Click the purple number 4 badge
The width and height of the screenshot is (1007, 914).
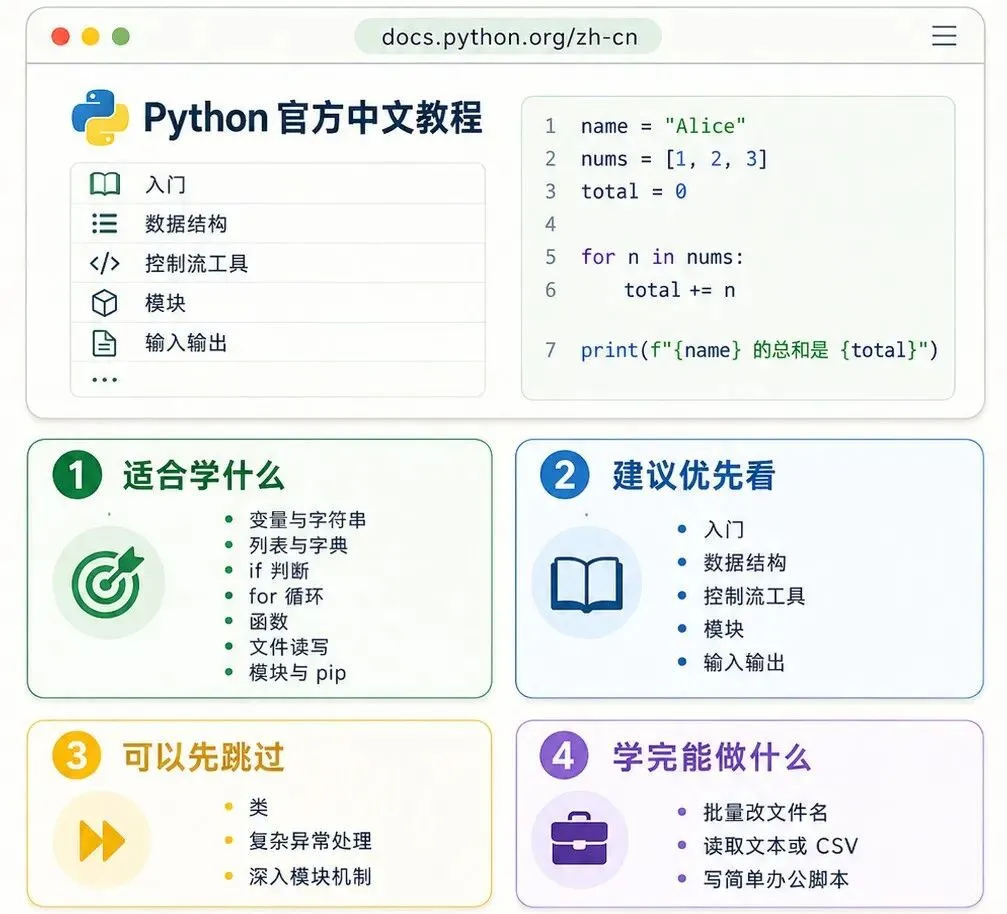point(565,755)
